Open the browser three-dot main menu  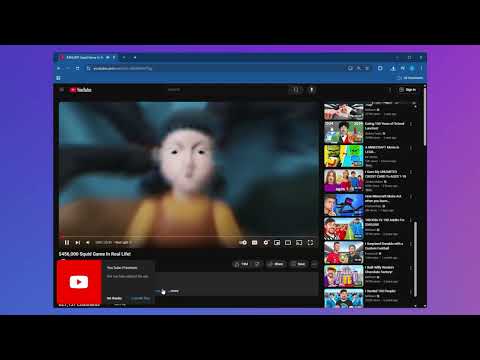421,68
